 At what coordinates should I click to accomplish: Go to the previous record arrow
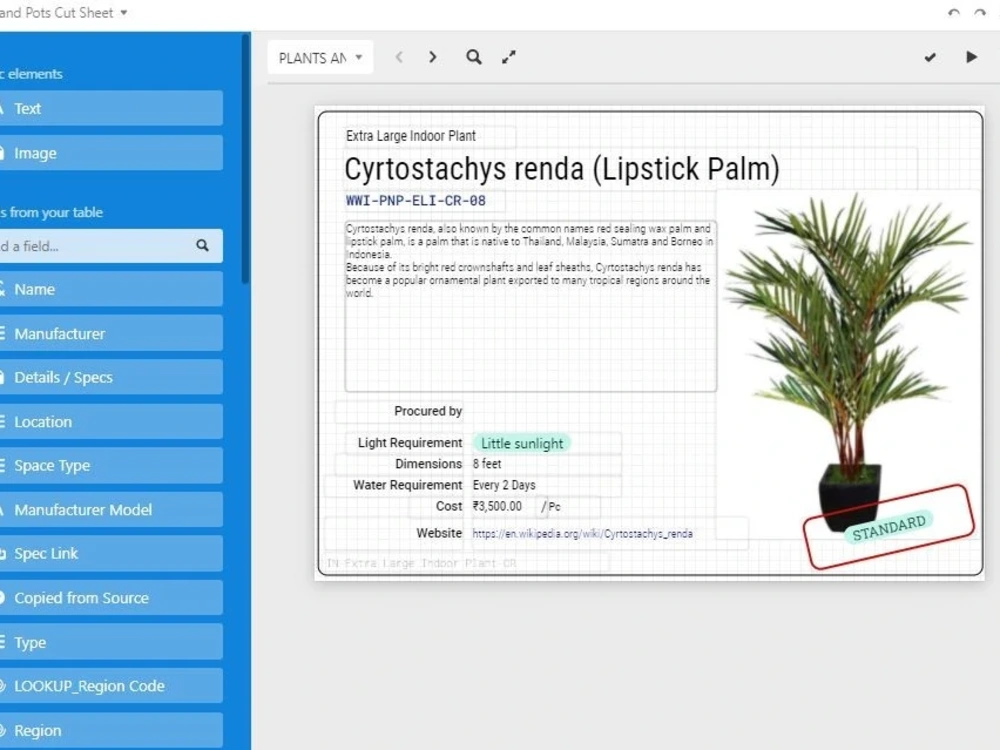(399, 57)
